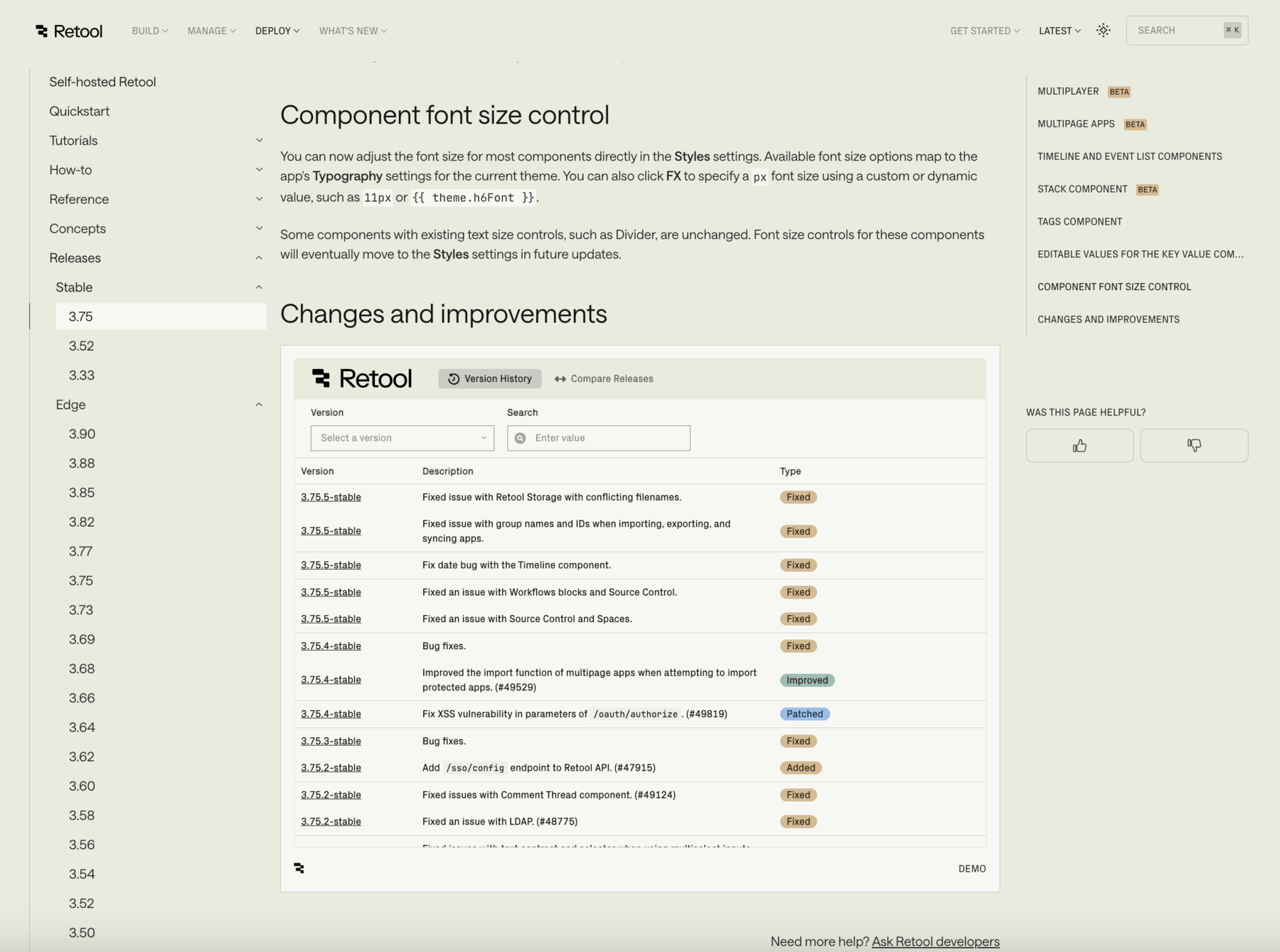This screenshot has width=1280, height=952.
Task: Jump to Changes and Improvements section
Action: 1109,319
